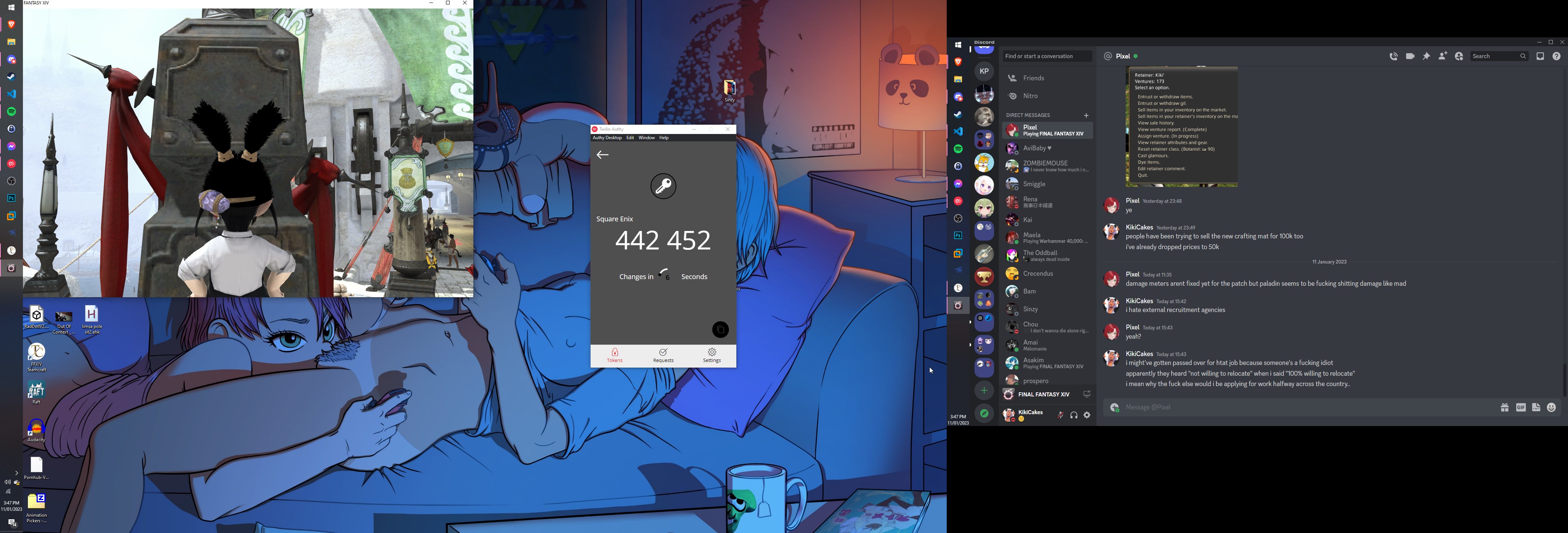Toggle microphone mute in Discord user panel
The image size is (1568, 533).
pyautogui.click(x=1060, y=415)
